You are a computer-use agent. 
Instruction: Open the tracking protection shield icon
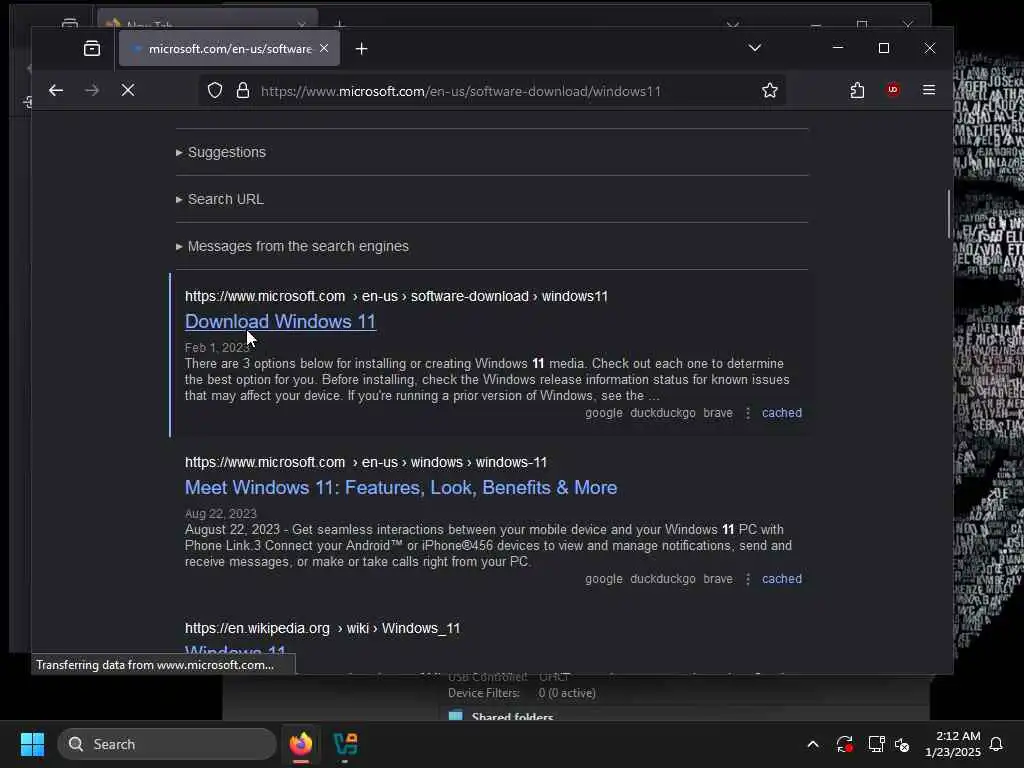(215, 91)
